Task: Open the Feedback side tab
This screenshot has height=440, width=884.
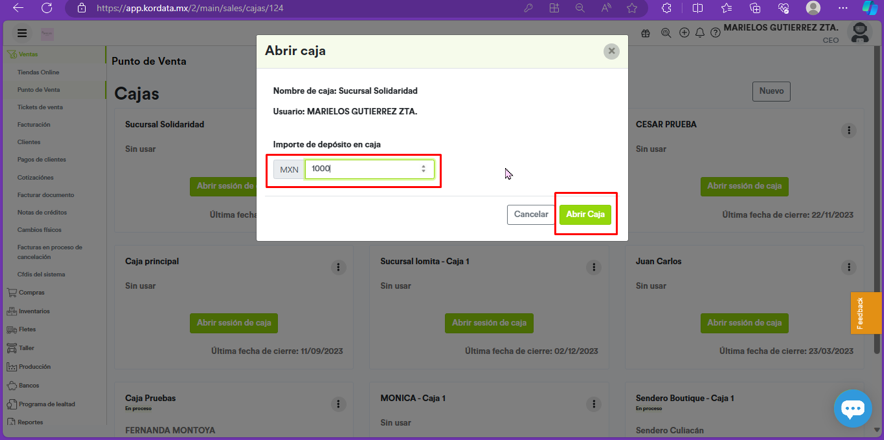Action: pyautogui.click(x=860, y=313)
